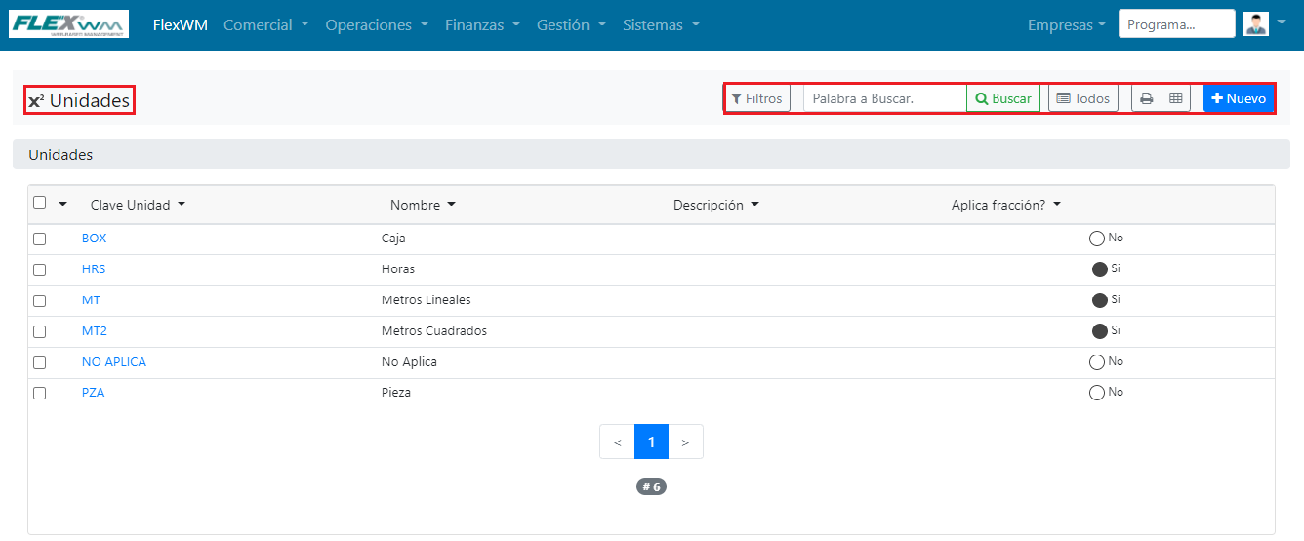Go to previous page in pagination
This screenshot has height=541, width=1304.
click(x=617, y=442)
